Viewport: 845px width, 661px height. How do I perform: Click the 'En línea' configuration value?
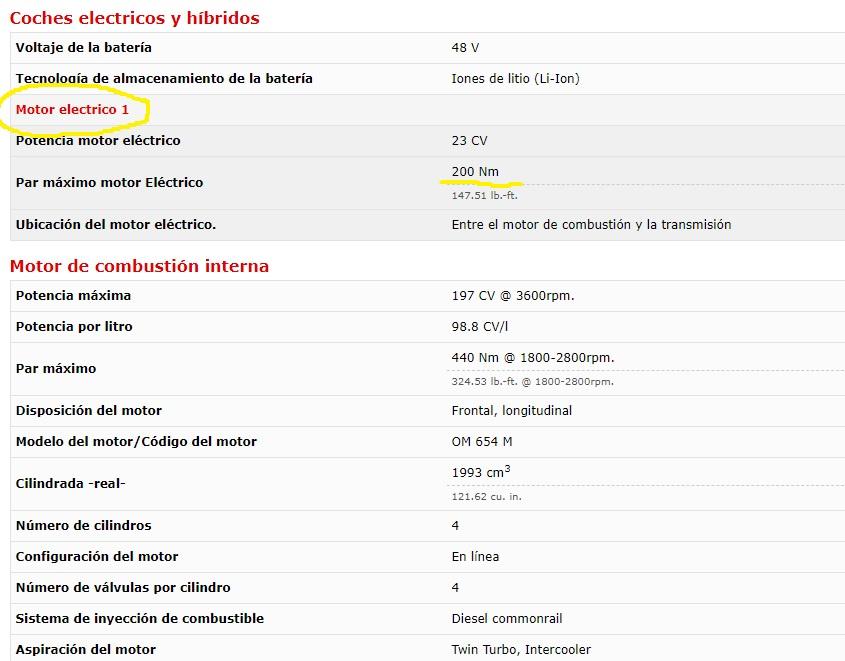click(x=475, y=556)
